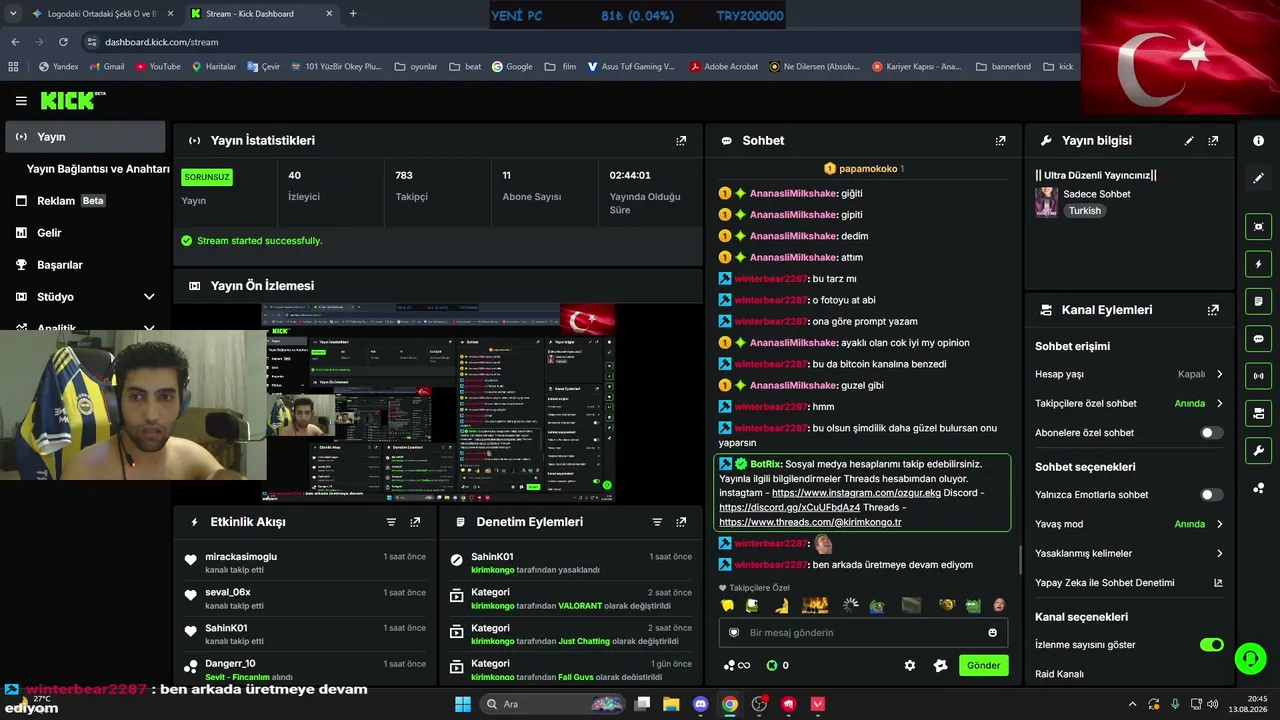Click the Turkish language tag

(1084, 211)
